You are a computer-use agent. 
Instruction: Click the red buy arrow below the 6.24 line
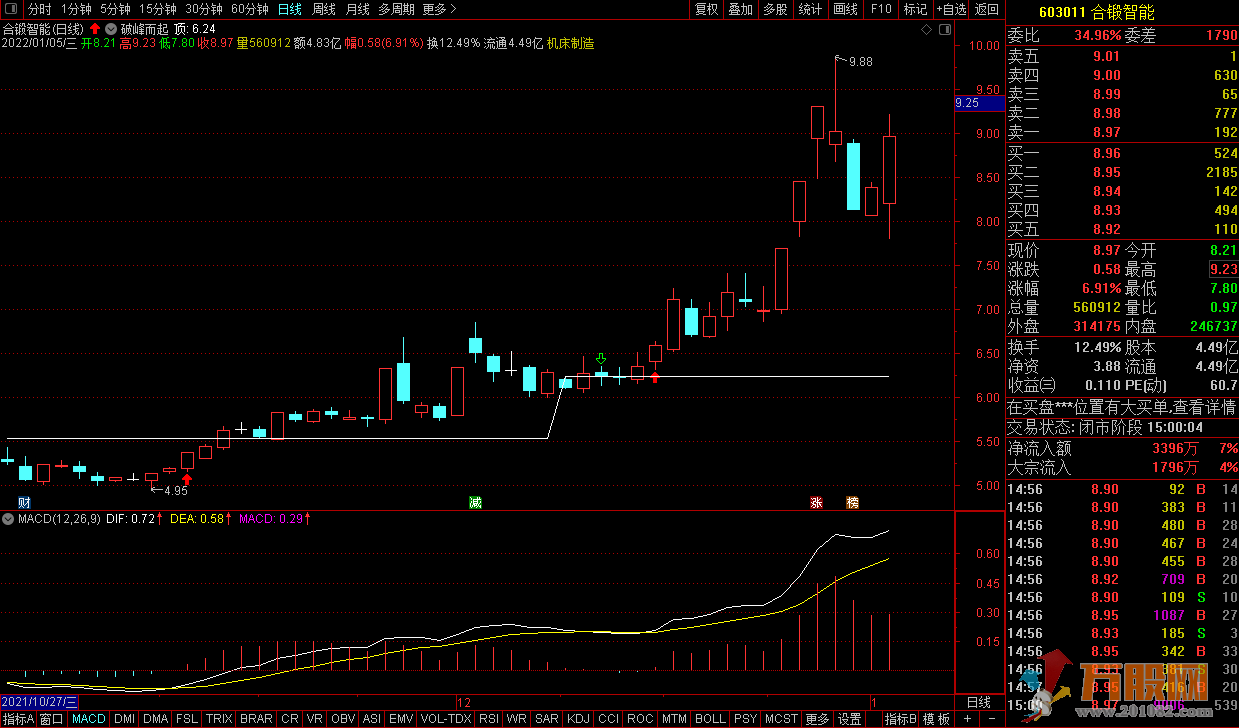coord(655,377)
